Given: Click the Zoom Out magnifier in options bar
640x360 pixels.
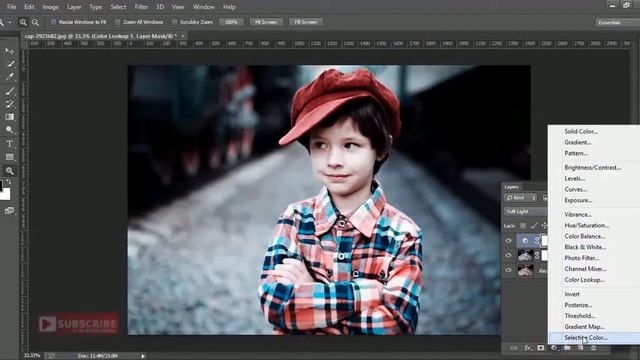Looking at the screenshot, I should (36, 22).
